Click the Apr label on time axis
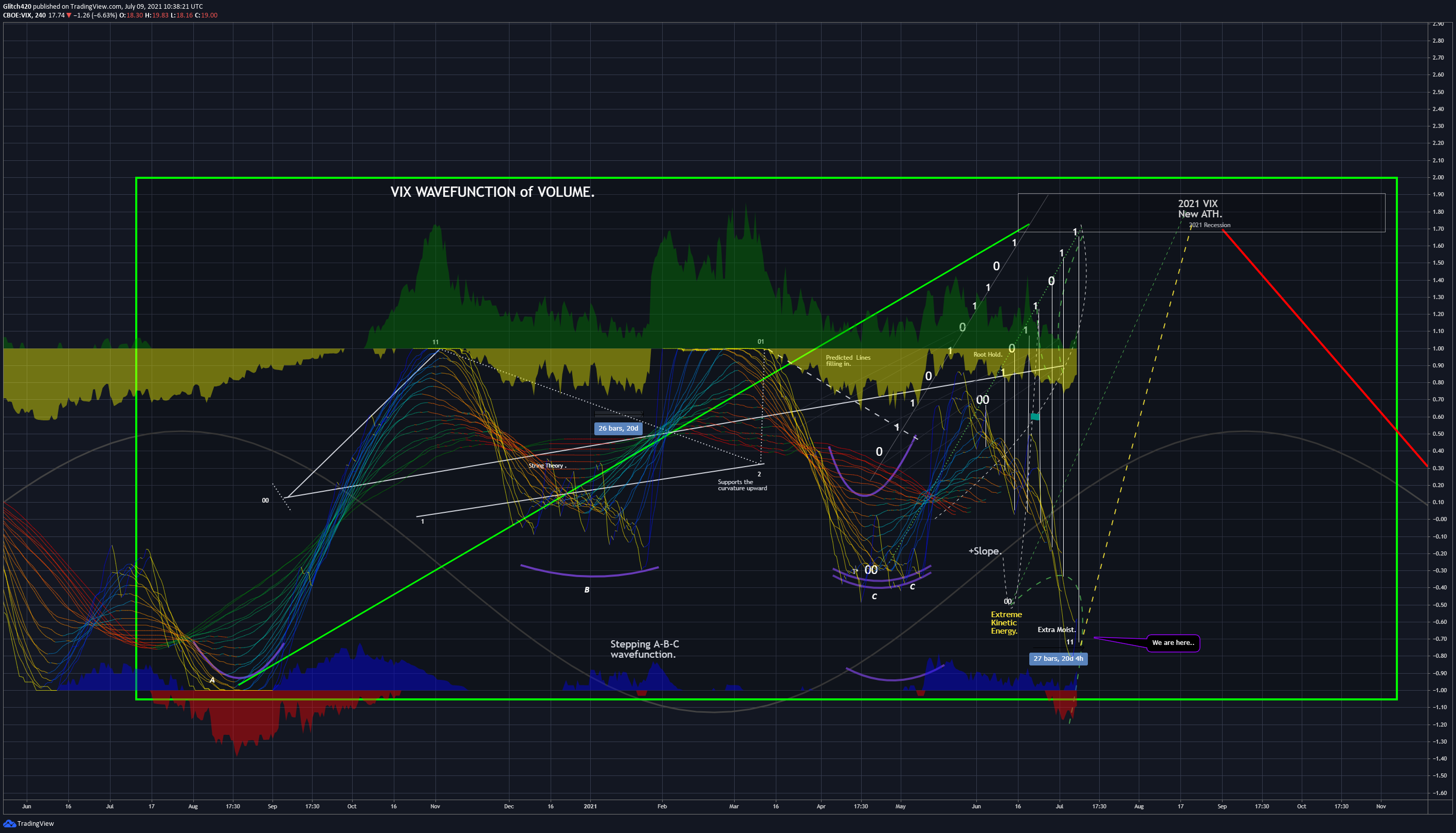1456x833 pixels. coord(821,806)
